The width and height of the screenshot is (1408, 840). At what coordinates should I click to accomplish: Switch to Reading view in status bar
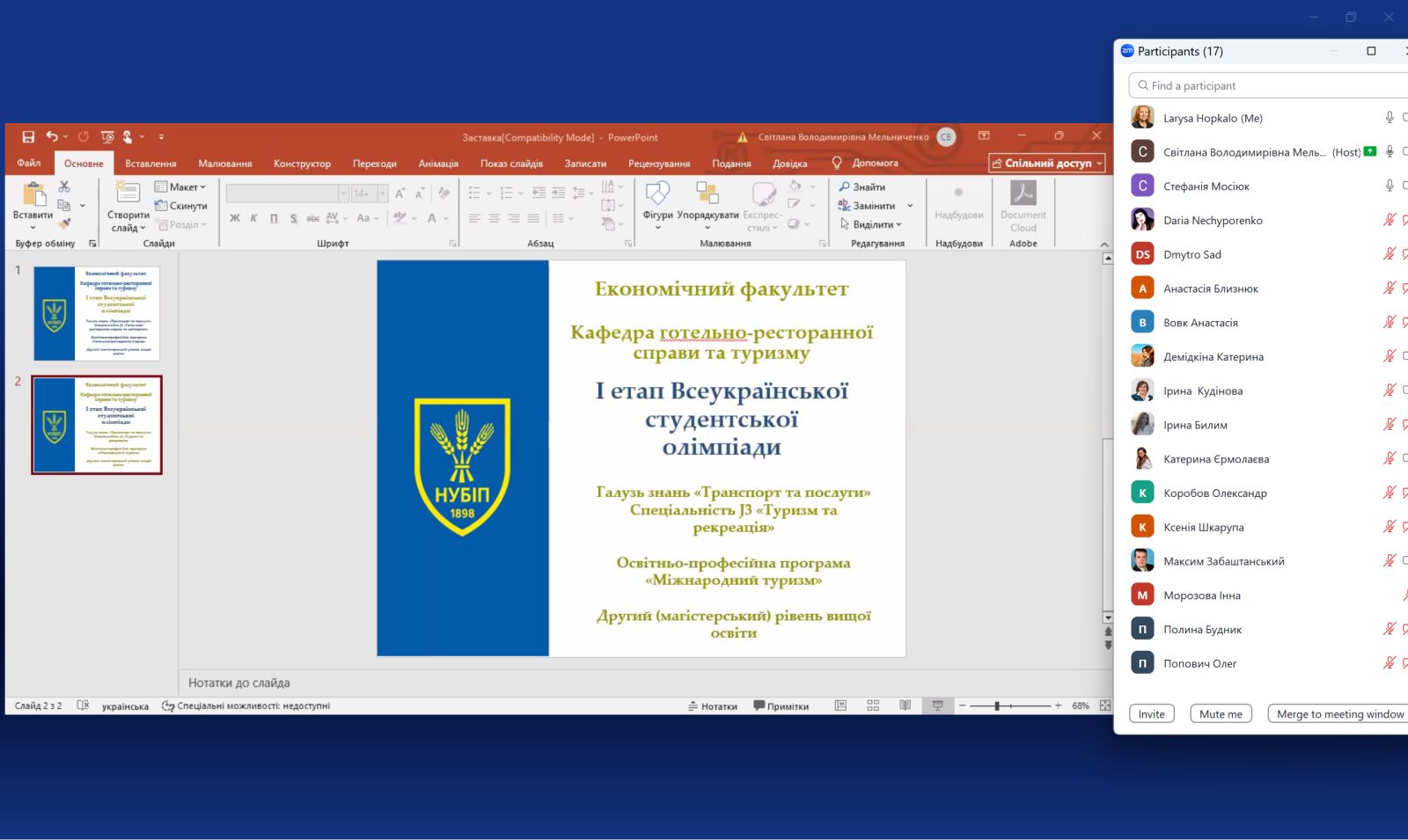click(x=905, y=706)
